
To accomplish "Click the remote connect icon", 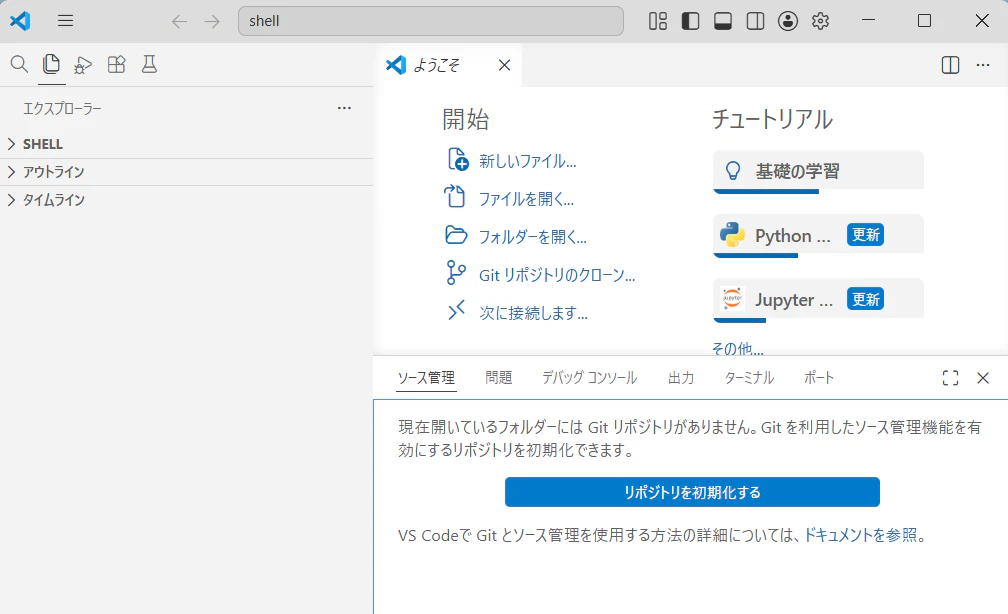I will (456, 311).
